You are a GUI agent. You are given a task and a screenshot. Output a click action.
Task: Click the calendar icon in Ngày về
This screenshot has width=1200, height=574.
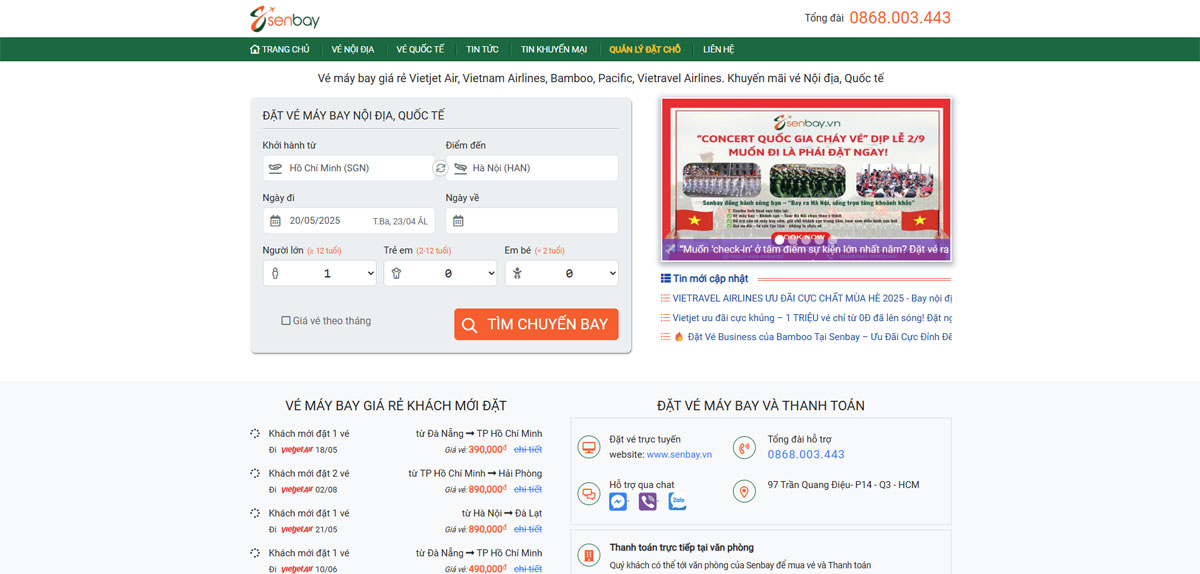458,221
